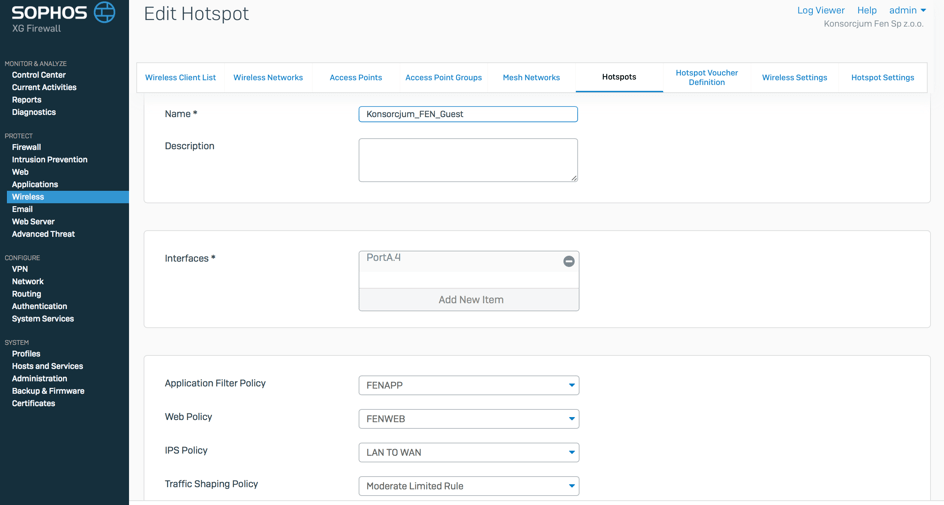Select the Mesh Networks tab
The width and height of the screenshot is (944, 505).
(x=531, y=78)
